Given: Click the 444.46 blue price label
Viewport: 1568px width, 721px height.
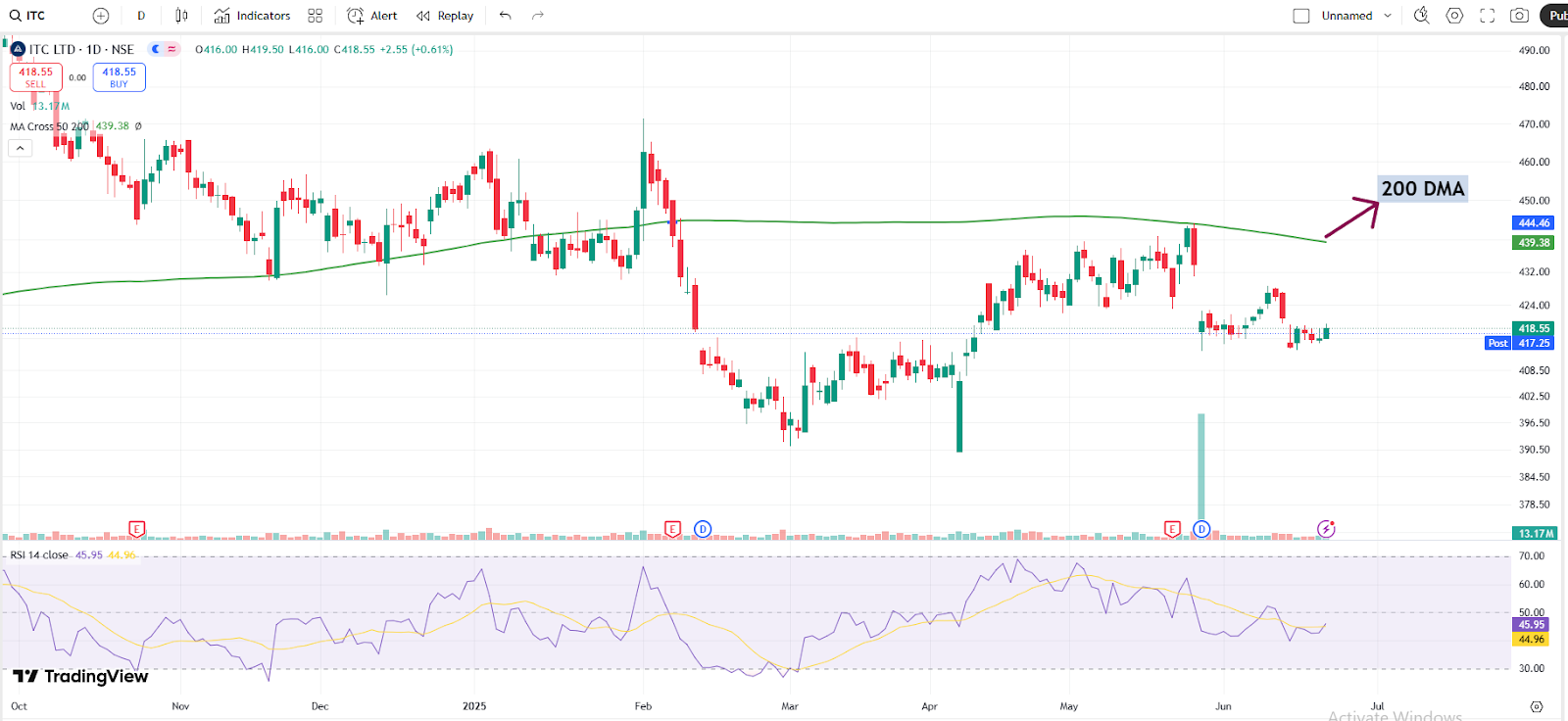Looking at the screenshot, I should [x=1534, y=223].
